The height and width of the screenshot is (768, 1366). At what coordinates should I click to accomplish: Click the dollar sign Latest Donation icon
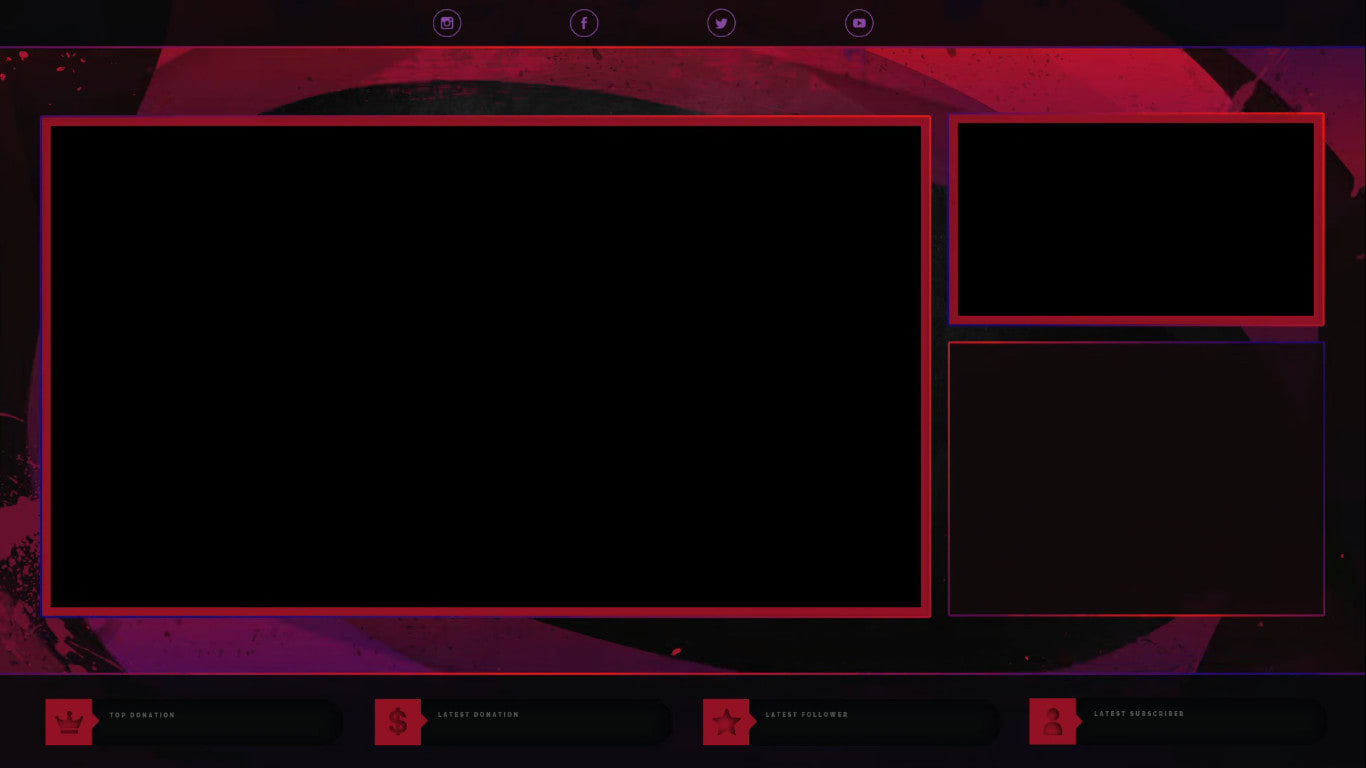coord(398,722)
